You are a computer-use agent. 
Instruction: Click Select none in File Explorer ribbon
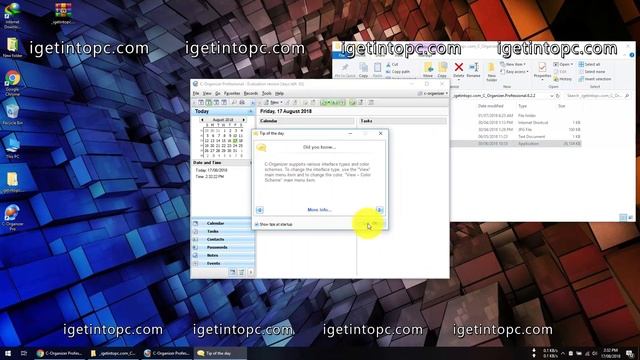coord(592,72)
